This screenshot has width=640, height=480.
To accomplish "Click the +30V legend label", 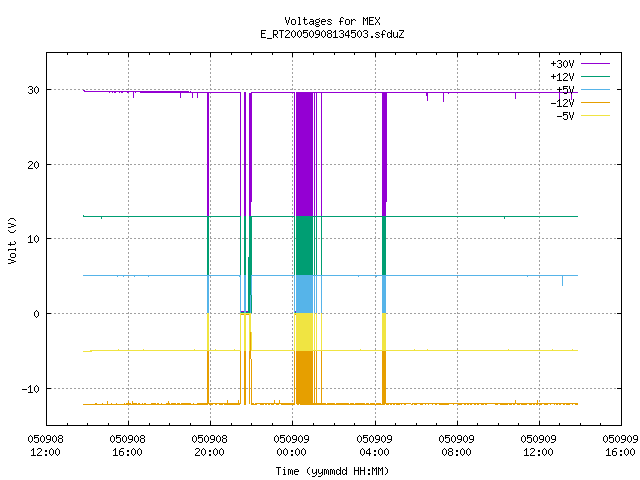I will [x=562, y=64].
